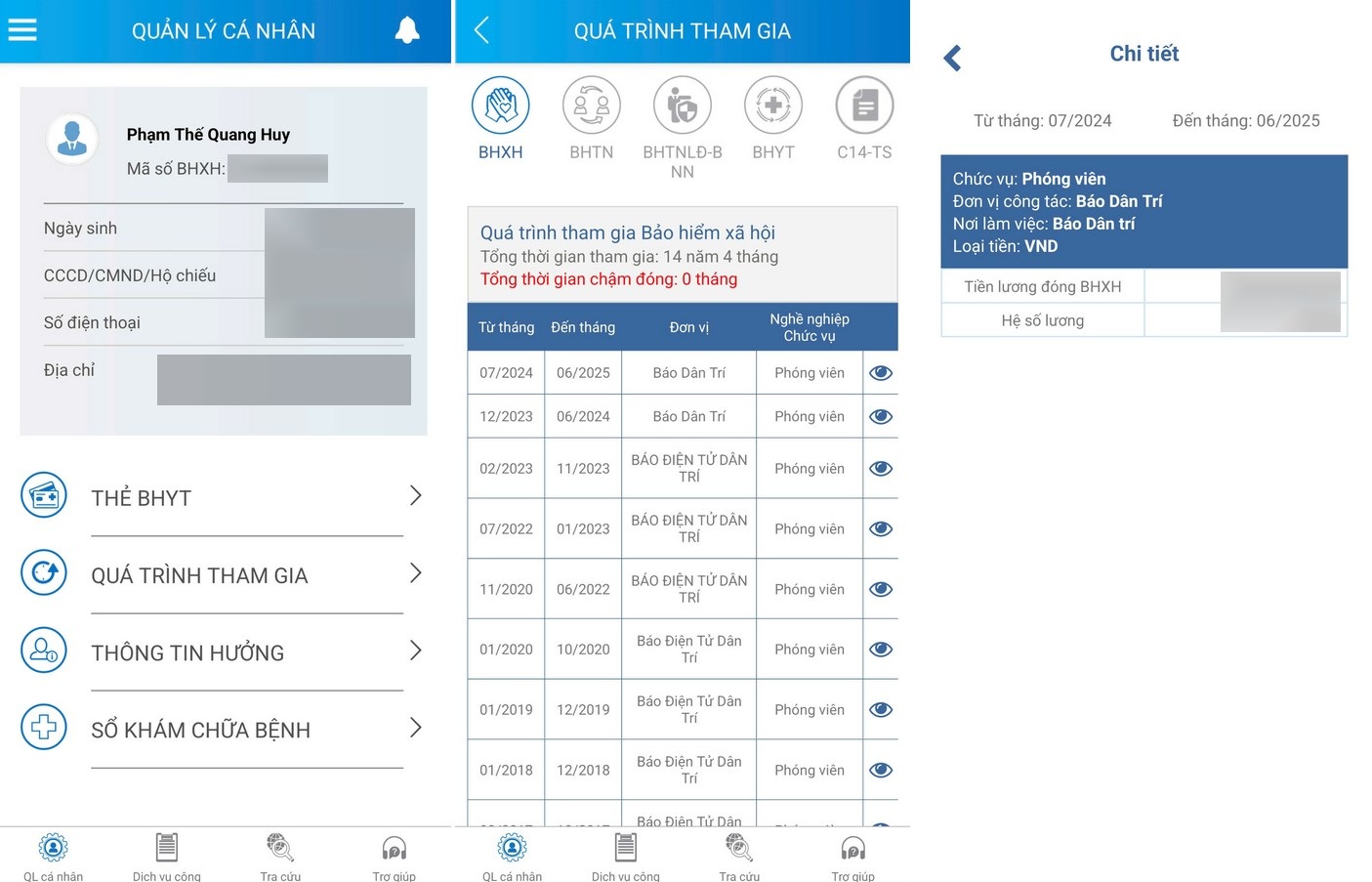Image resolution: width=1372 pixels, height=882 pixels.
Task: Show details of 01/2018 to 12/2018 row
Action: coord(881,771)
